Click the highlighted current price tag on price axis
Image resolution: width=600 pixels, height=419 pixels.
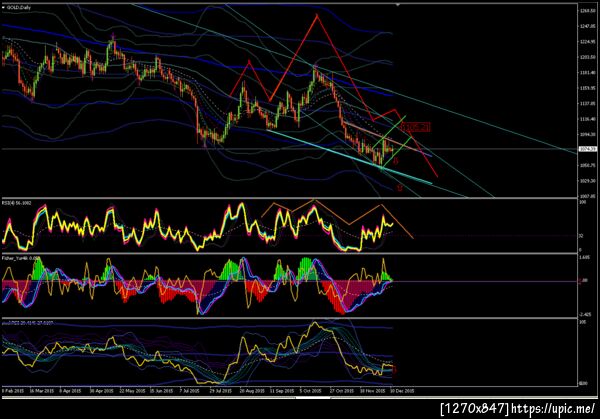pos(587,149)
